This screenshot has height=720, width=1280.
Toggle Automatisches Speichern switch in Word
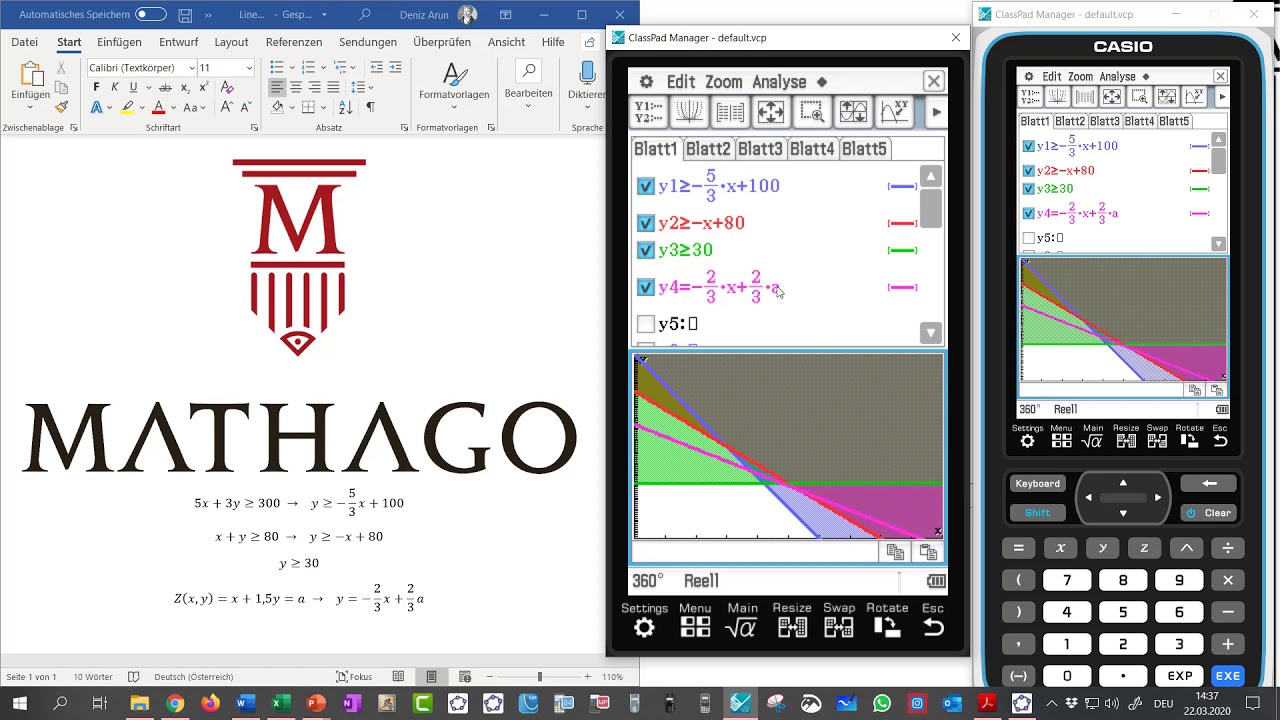151,15
